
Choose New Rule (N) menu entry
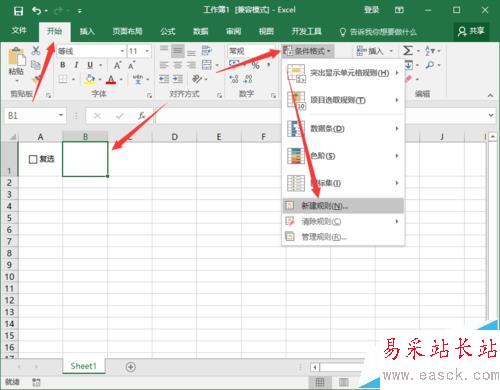tap(343, 206)
